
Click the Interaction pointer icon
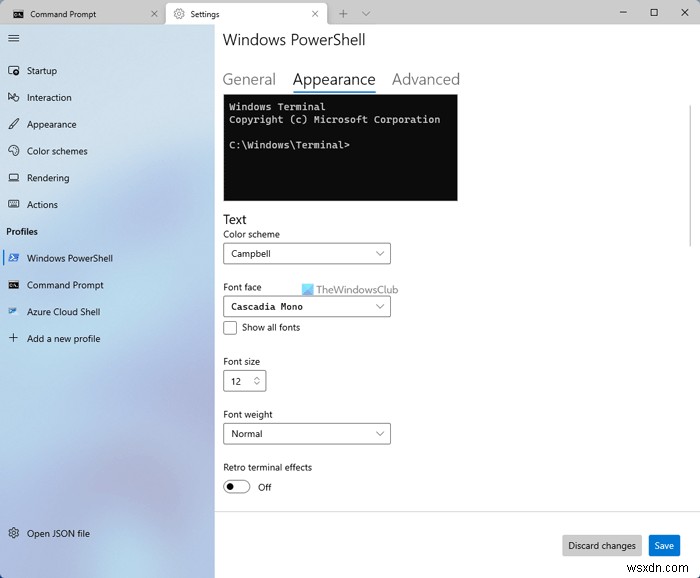(14, 97)
